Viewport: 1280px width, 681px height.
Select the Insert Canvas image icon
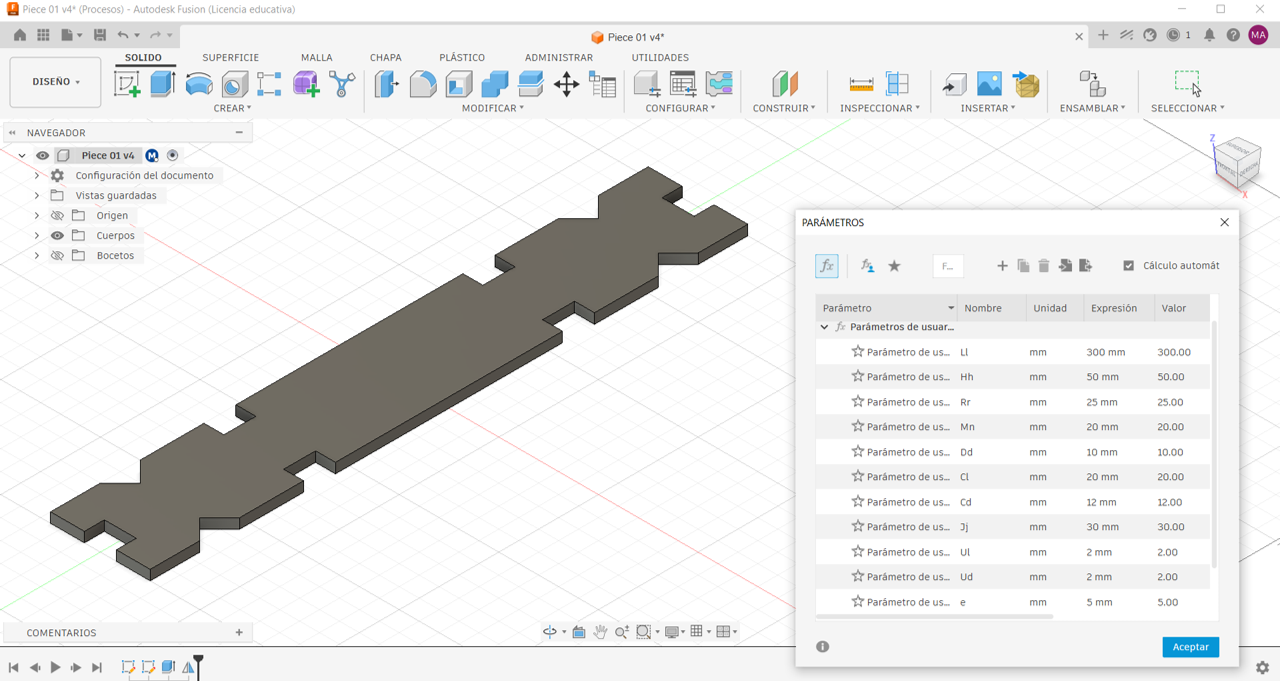coord(989,84)
